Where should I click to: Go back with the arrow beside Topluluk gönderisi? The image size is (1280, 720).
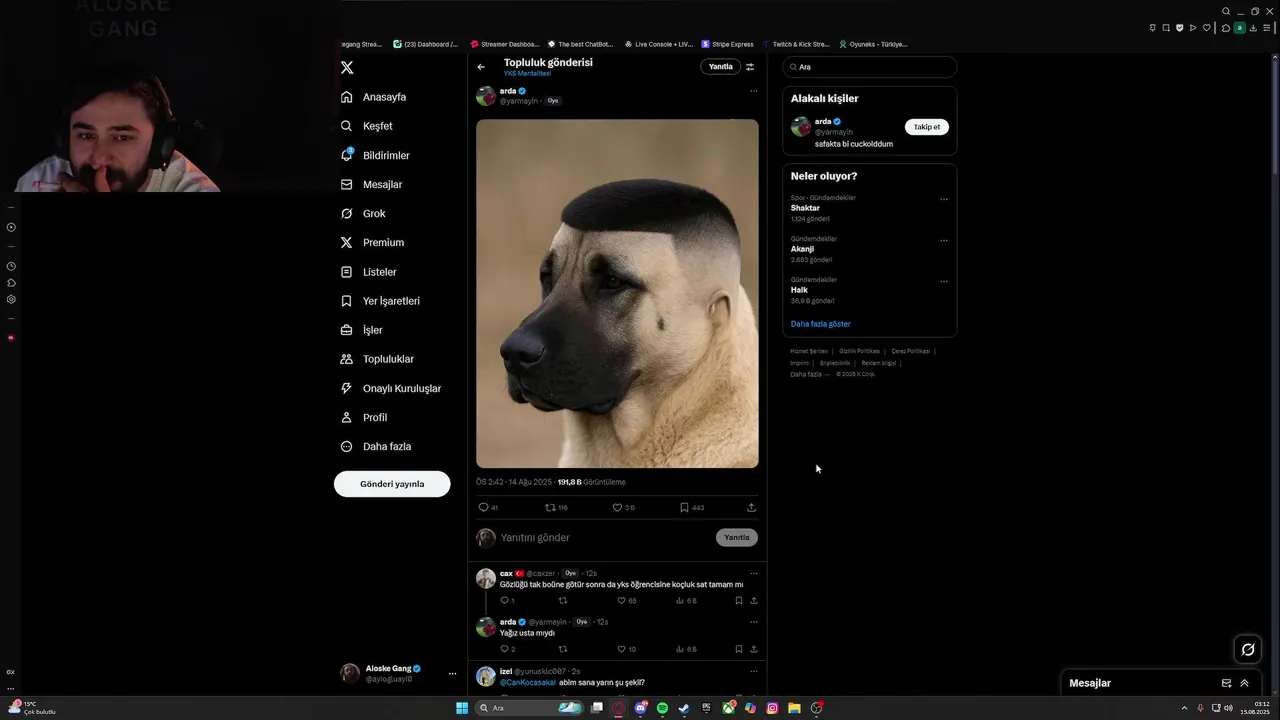(x=481, y=67)
